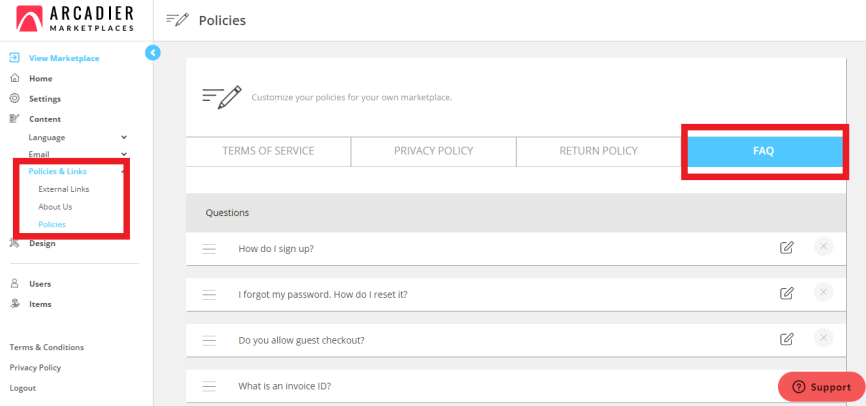Delete the 'Do you allow guest checkout?' question
Image resolution: width=866 pixels, height=406 pixels.
823,338
